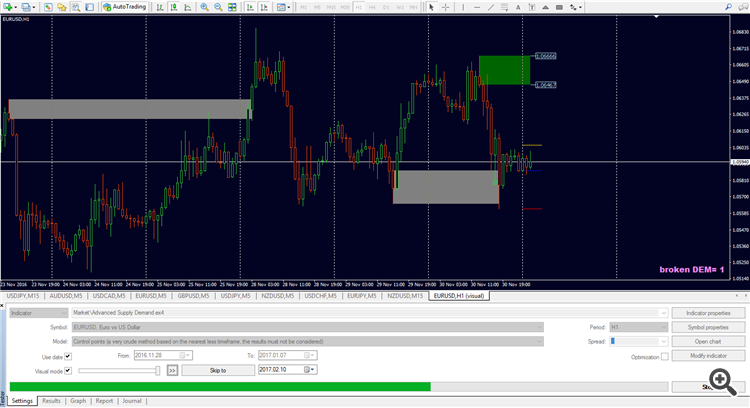Screen dimensions: 750x408
Task: Switch to the NZDUSD,M15 chart tab
Action: tap(405, 296)
